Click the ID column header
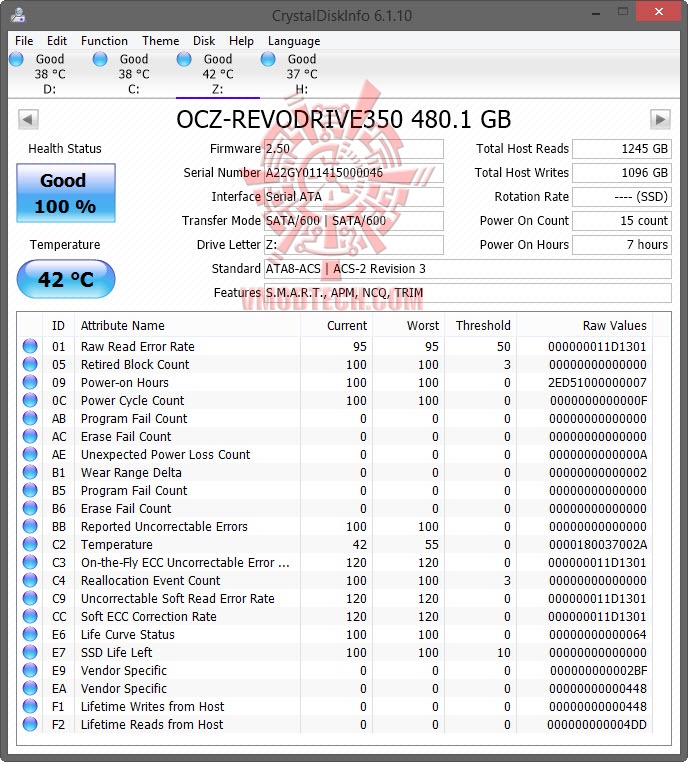Image resolution: width=688 pixels, height=762 pixels. pyautogui.click(x=58, y=325)
